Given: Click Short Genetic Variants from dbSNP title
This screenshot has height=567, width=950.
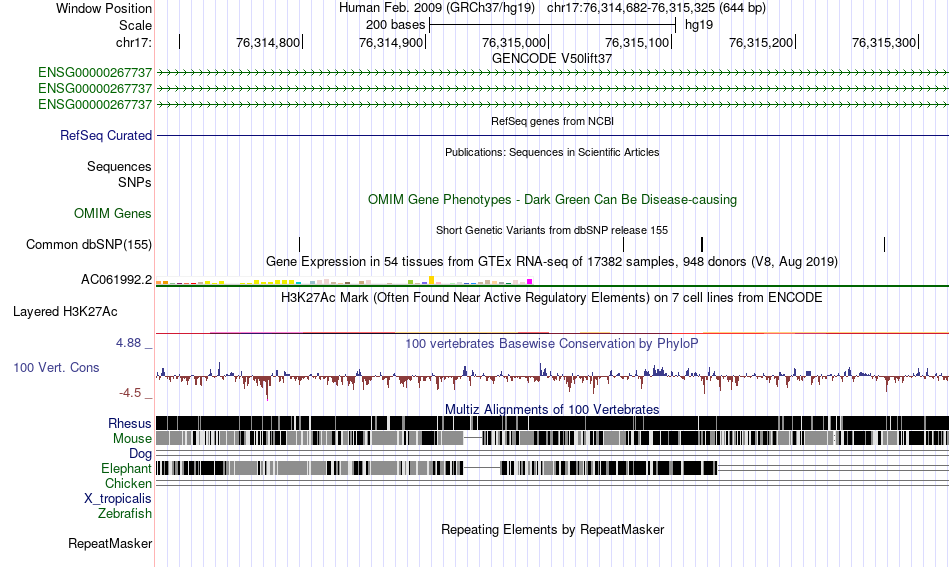Looking at the screenshot, I should 552,230.
